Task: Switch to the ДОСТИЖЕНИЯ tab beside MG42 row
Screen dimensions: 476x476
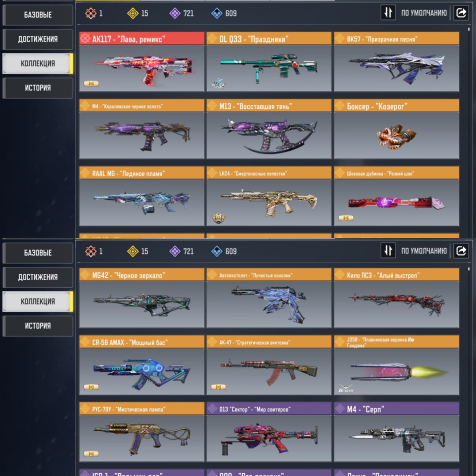Action: 38,277
